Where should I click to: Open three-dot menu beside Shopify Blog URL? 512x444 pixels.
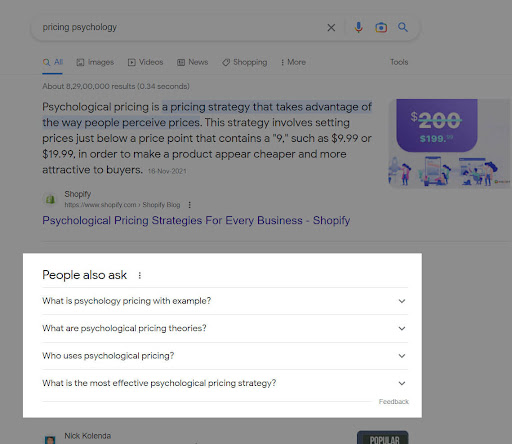189,205
